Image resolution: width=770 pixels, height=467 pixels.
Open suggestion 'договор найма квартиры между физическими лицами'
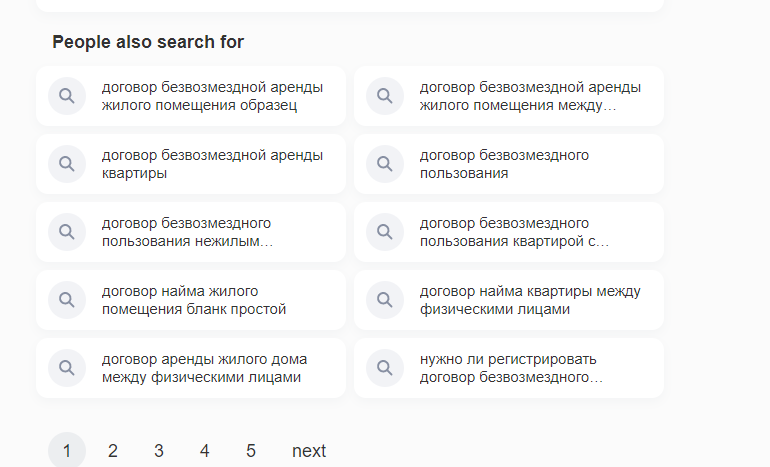point(509,300)
